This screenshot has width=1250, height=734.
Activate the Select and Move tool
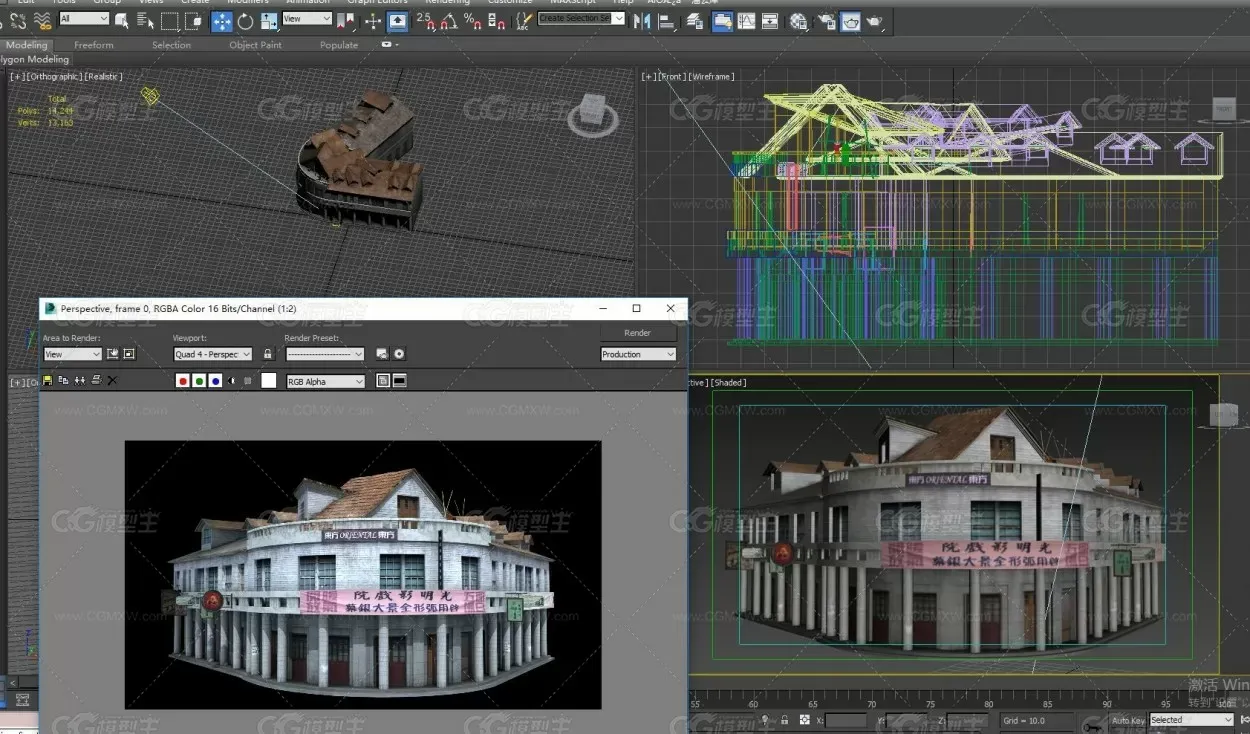[x=221, y=21]
